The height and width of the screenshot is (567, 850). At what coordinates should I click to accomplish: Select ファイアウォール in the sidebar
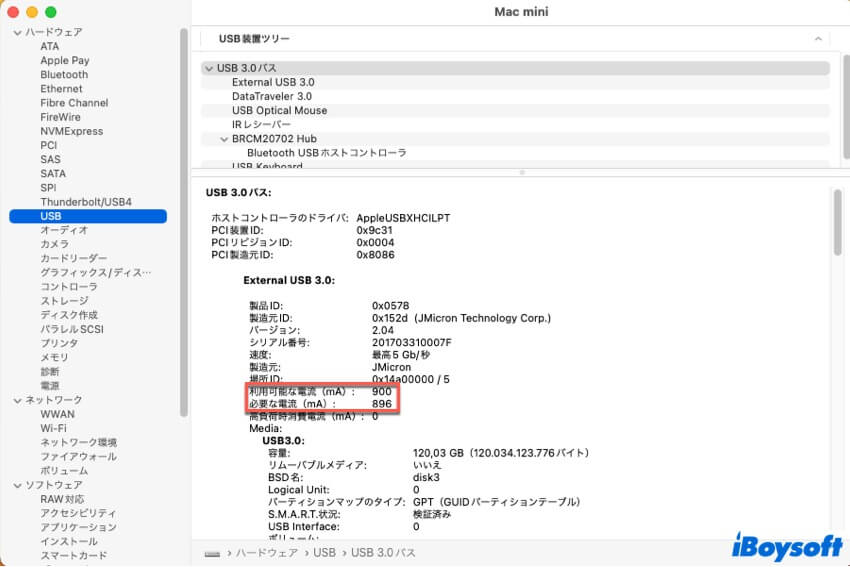(79, 456)
